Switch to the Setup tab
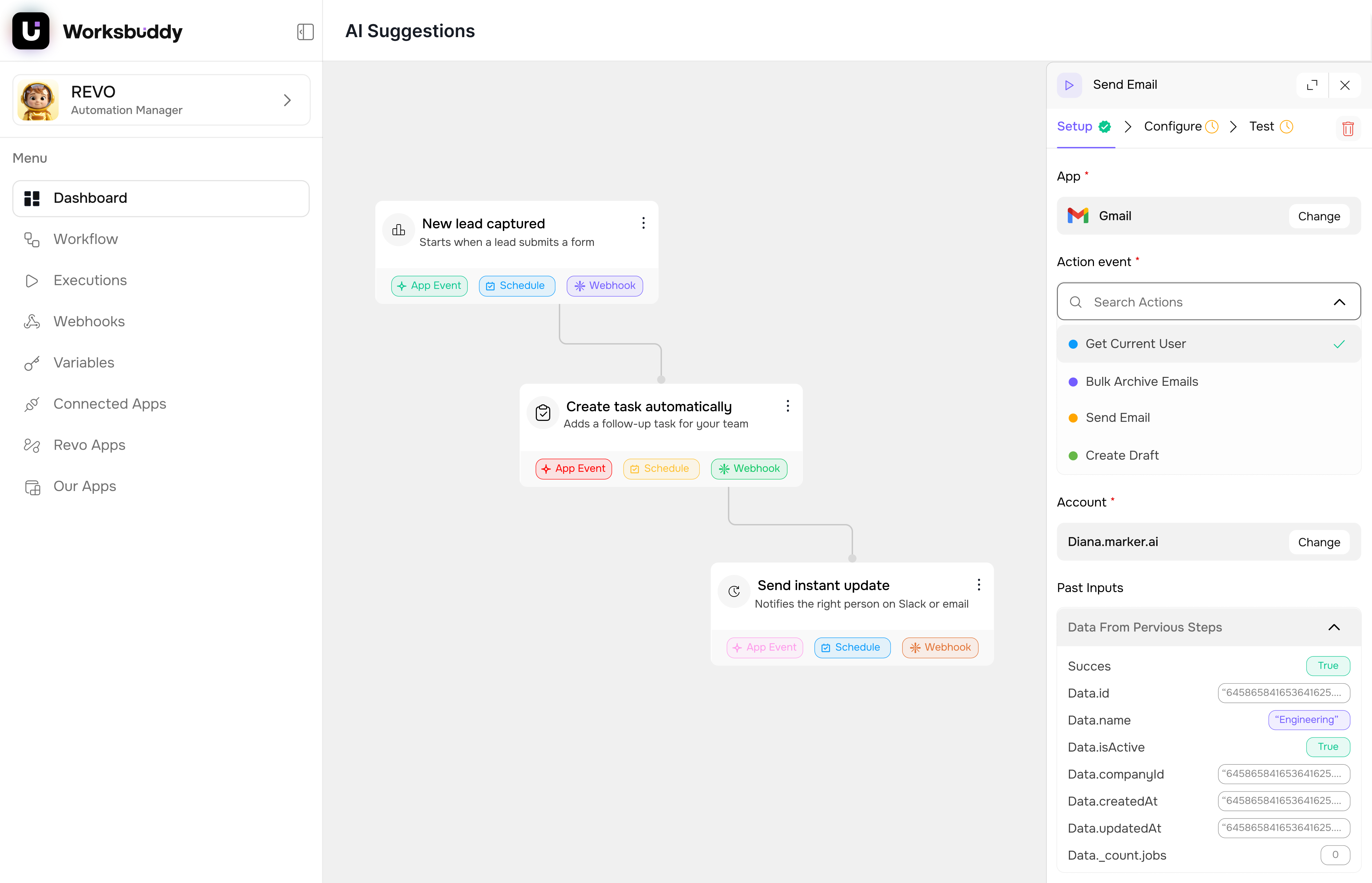This screenshot has width=1372, height=883. (1085, 127)
